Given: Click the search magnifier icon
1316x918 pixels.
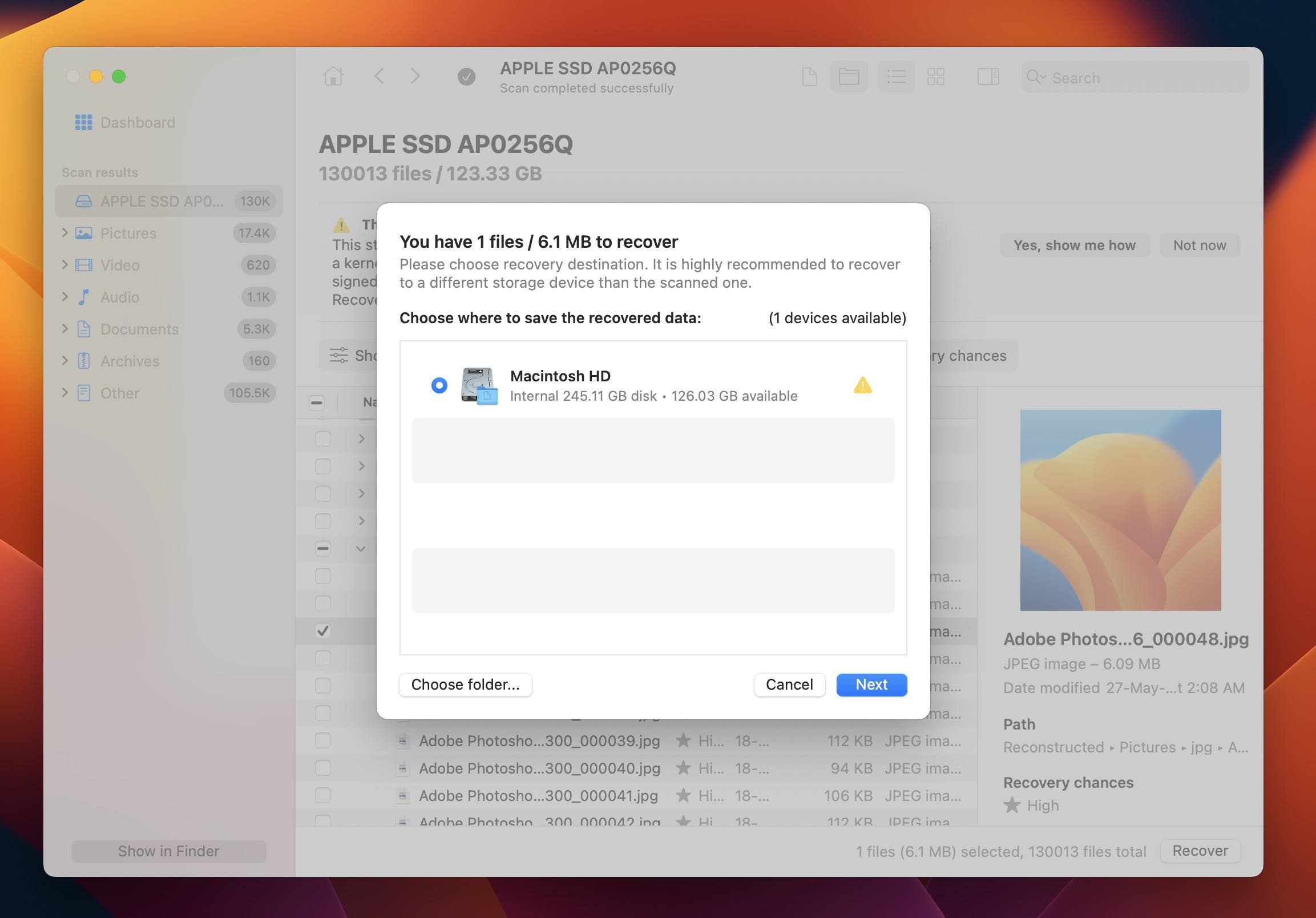Looking at the screenshot, I should [1035, 78].
